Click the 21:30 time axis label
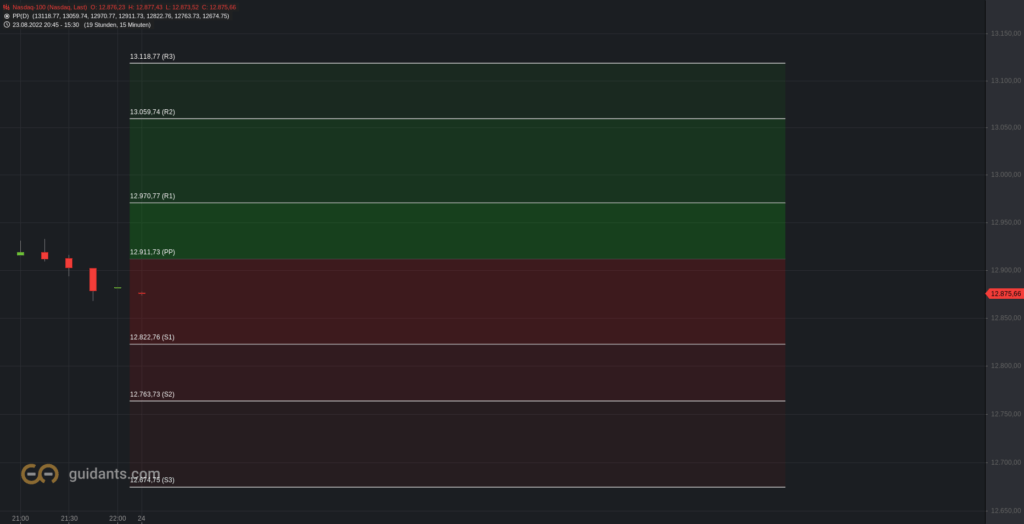This screenshot has width=1024, height=524. tap(69, 519)
